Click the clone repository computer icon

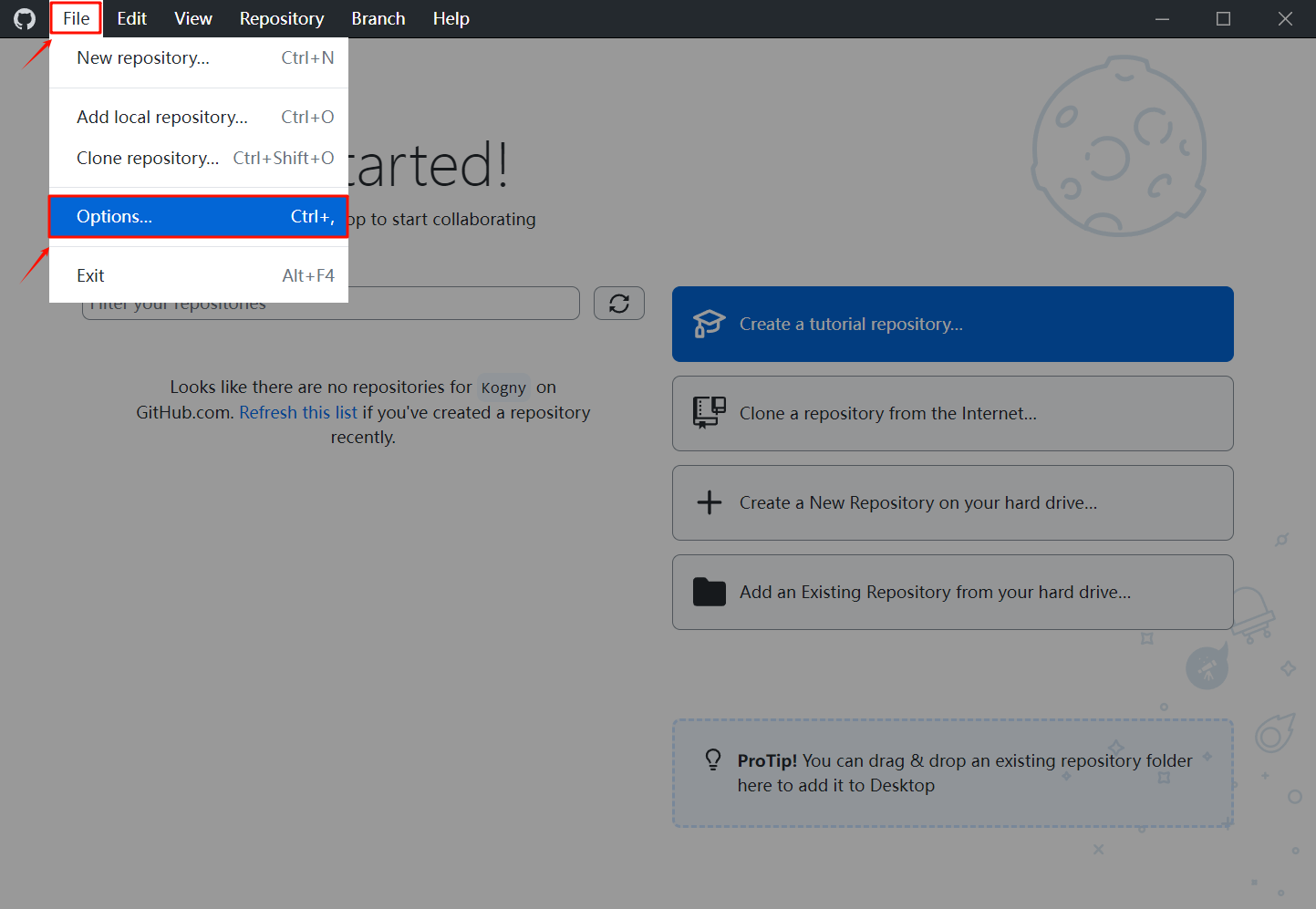pyautogui.click(x=709, y=413)
